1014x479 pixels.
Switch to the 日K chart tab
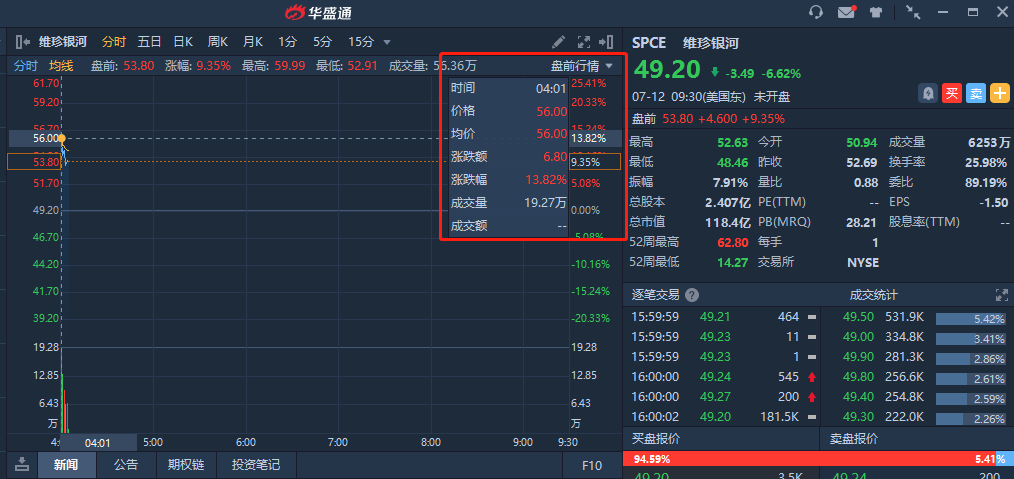(x=183, y=42)
